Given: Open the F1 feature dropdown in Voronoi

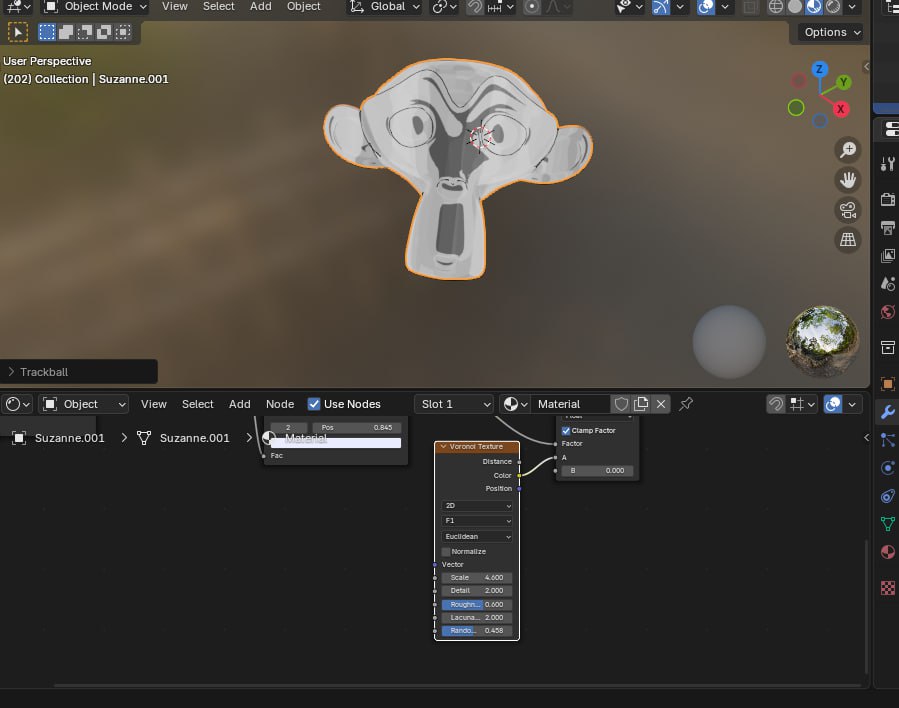Looking at the screenshot, I should tap(477, 521).
